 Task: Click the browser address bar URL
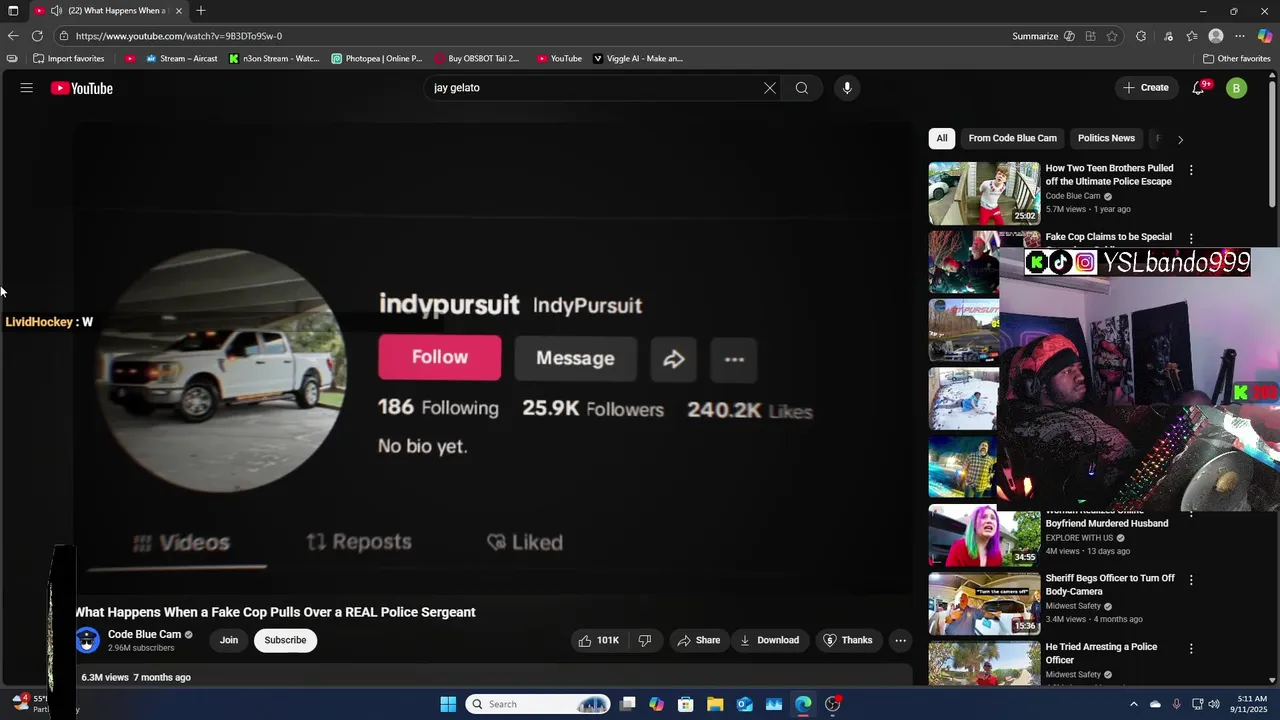(x=178, y=36)
